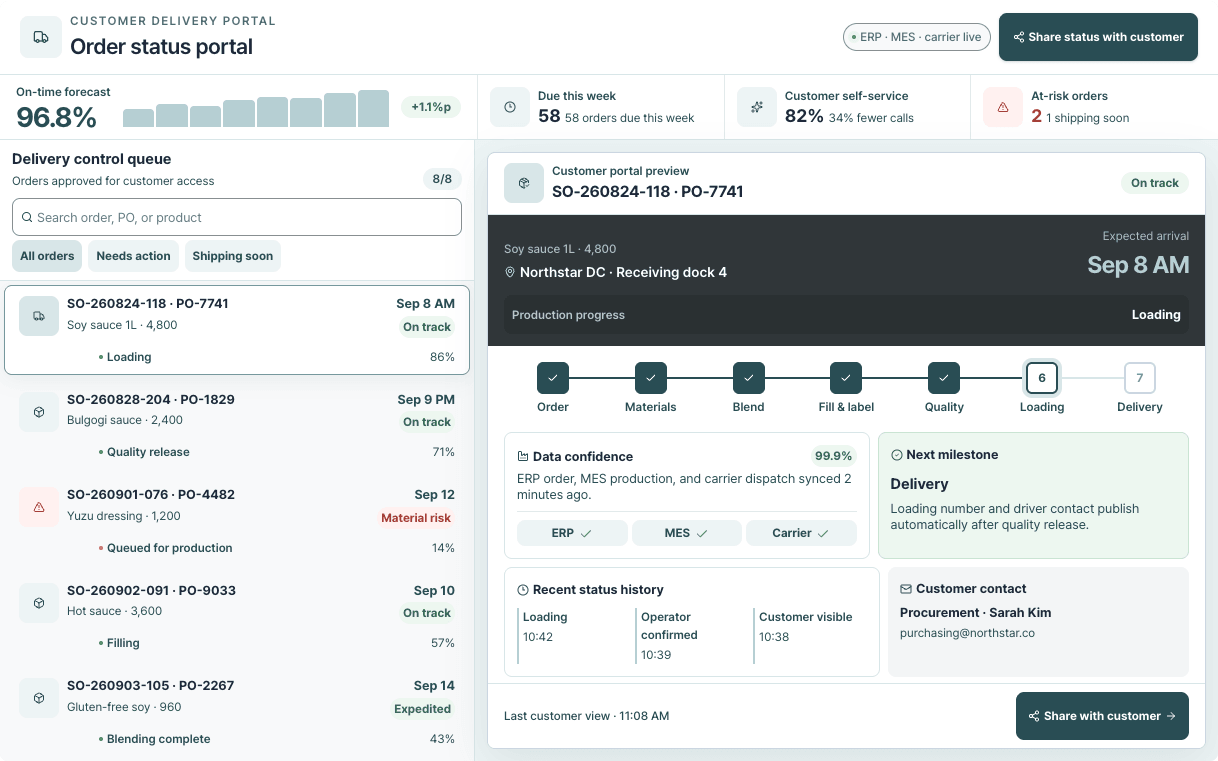
Task: Click the package icon in Customer portal preview
Action: (524, 183)
